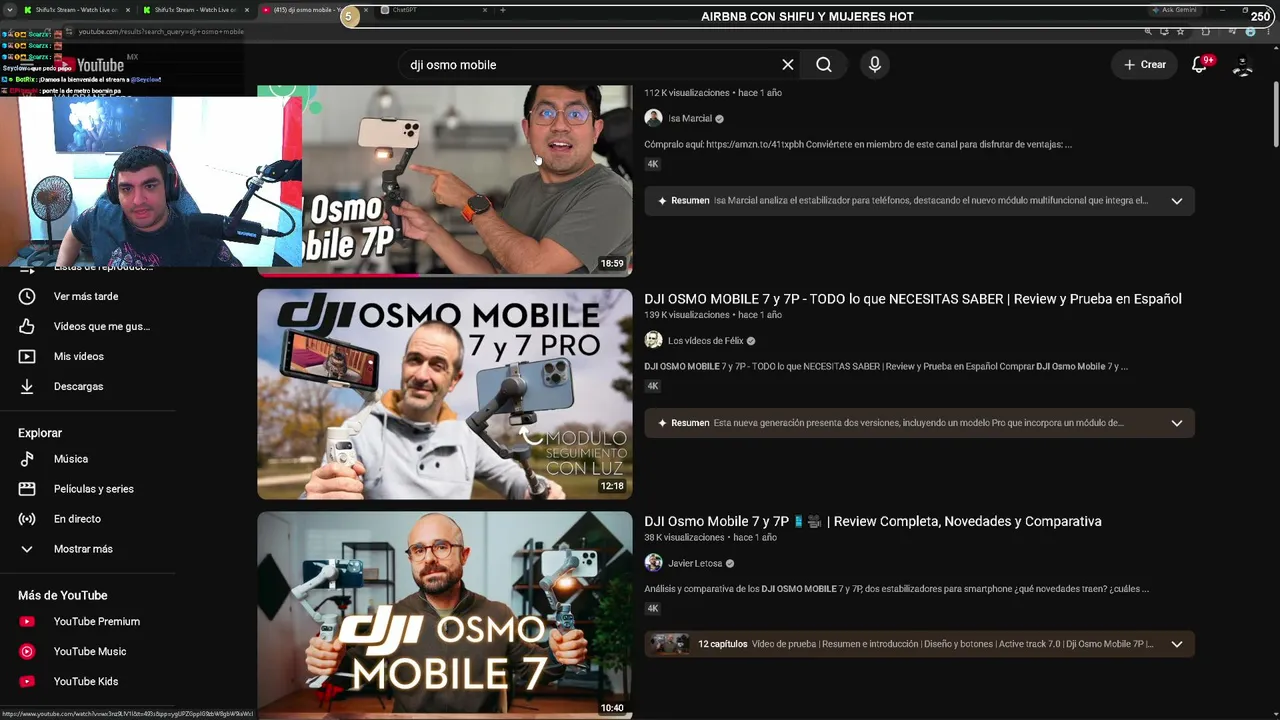1280x720 pixels.
Task: Click the magnifier search button
Action: click(824, 65)
